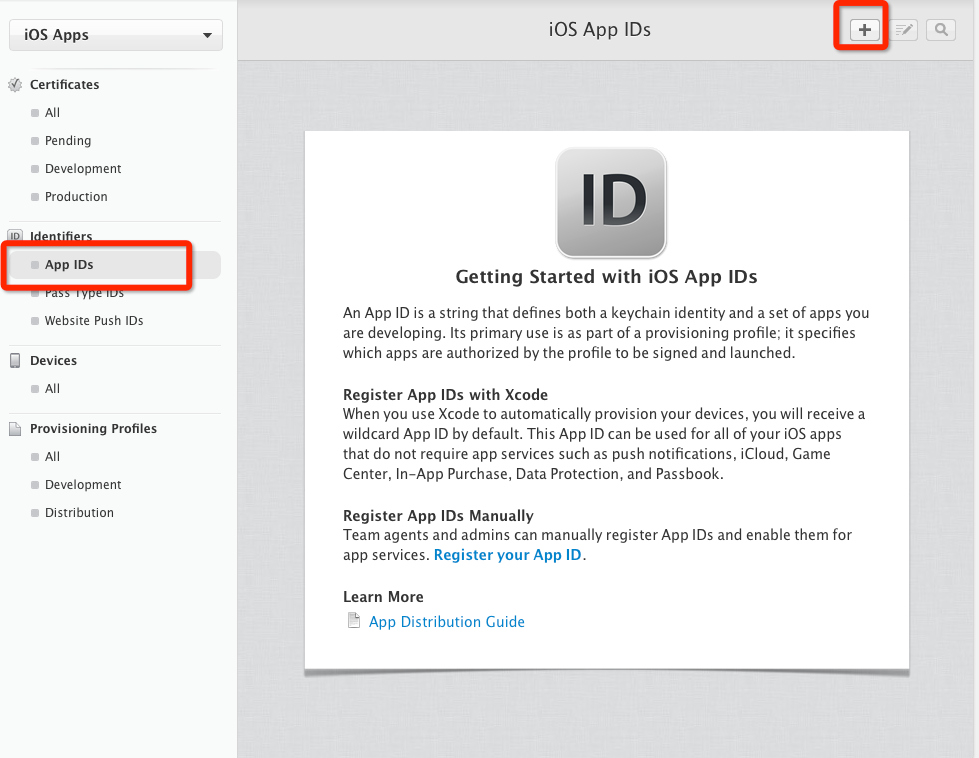Screen dimensions: 979x758
Task: Show Production certificates
Action: (x=76, y=197)
